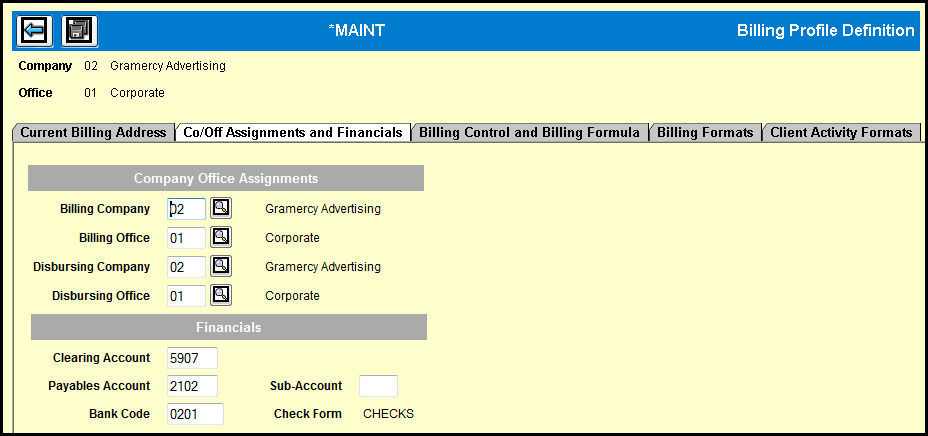The image size is (928, 436).
Task: Click the back arrow icon
Action: [35, 31]
